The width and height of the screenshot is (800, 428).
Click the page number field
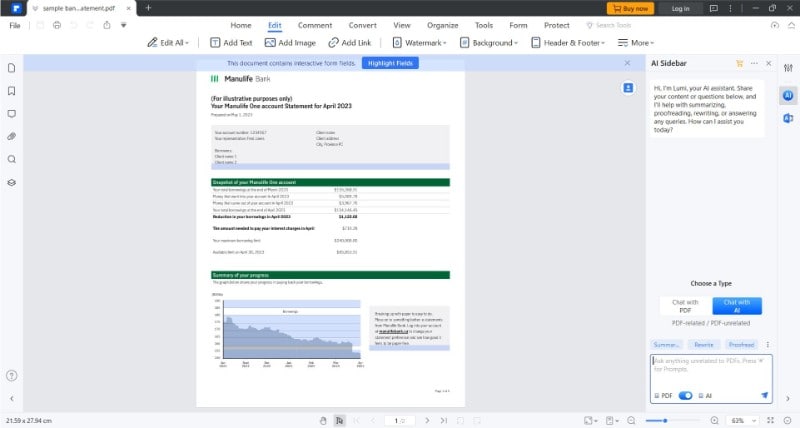pyautogui.click(x=398, y=420)
